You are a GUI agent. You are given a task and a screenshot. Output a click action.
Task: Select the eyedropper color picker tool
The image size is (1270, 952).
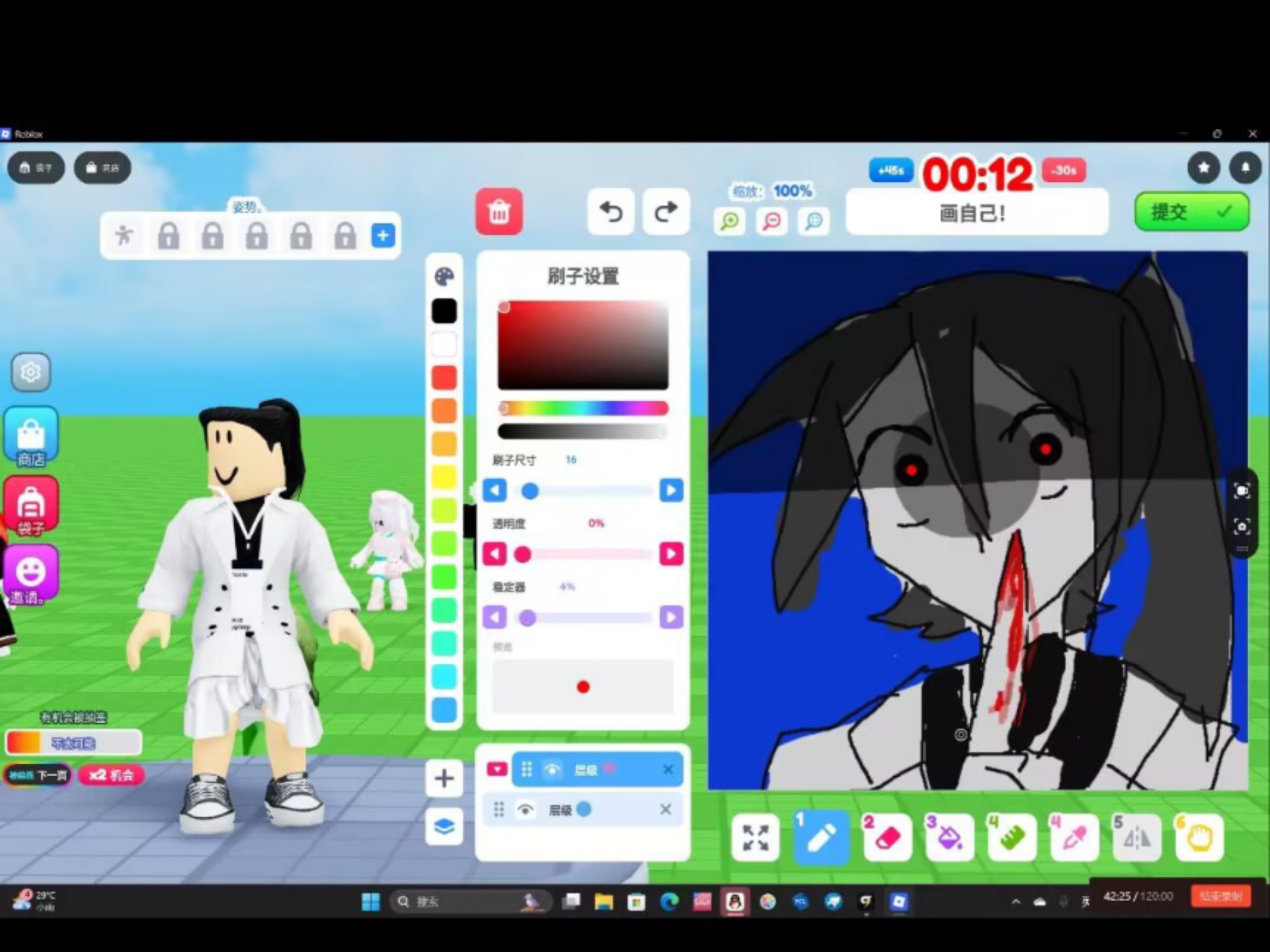coord(1074,838)
